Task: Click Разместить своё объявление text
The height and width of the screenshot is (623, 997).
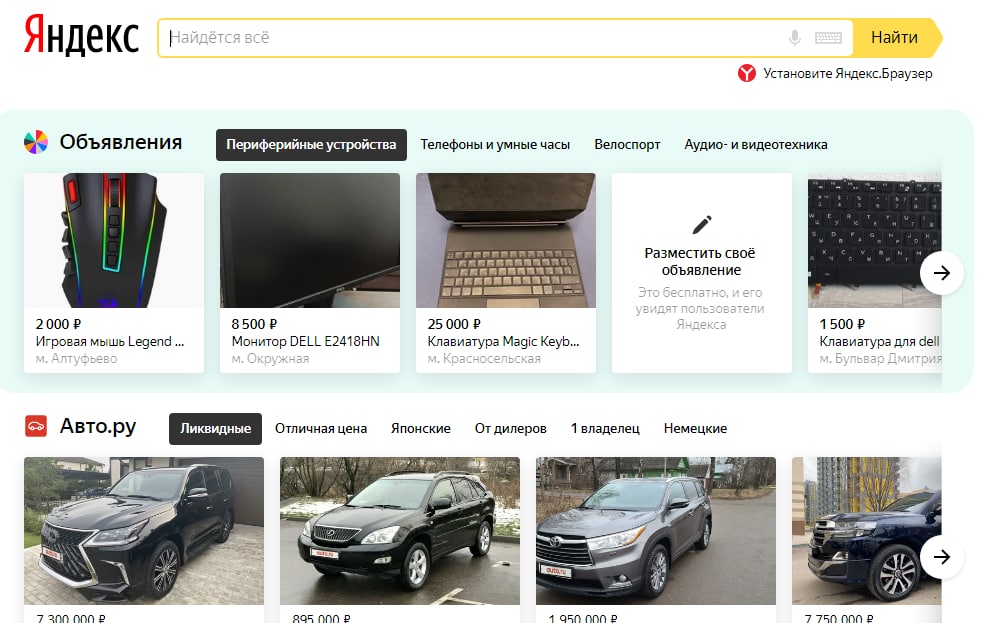Action: (x=700, y=261)
